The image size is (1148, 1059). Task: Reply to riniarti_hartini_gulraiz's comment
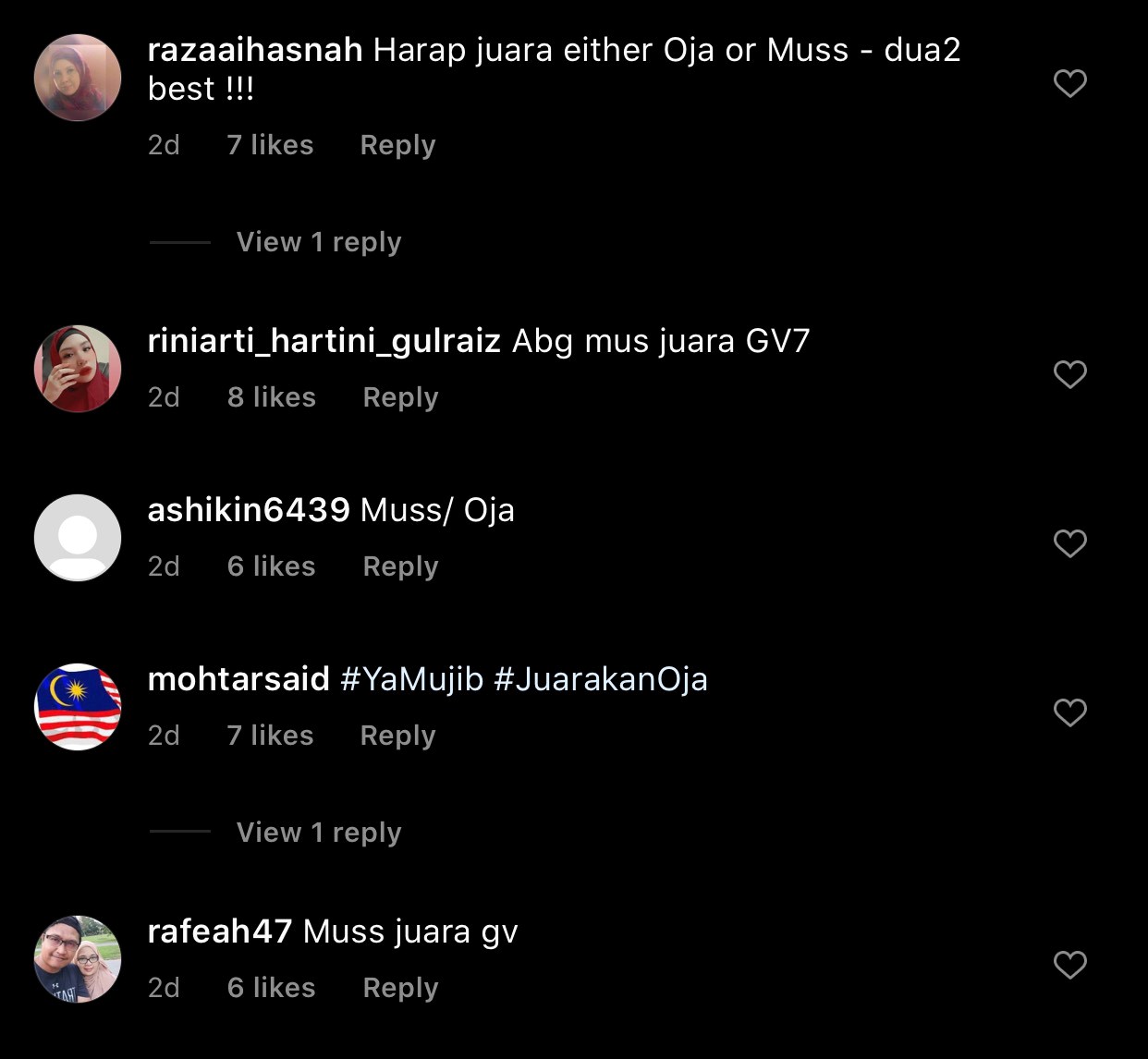click(x=400, y=397)
